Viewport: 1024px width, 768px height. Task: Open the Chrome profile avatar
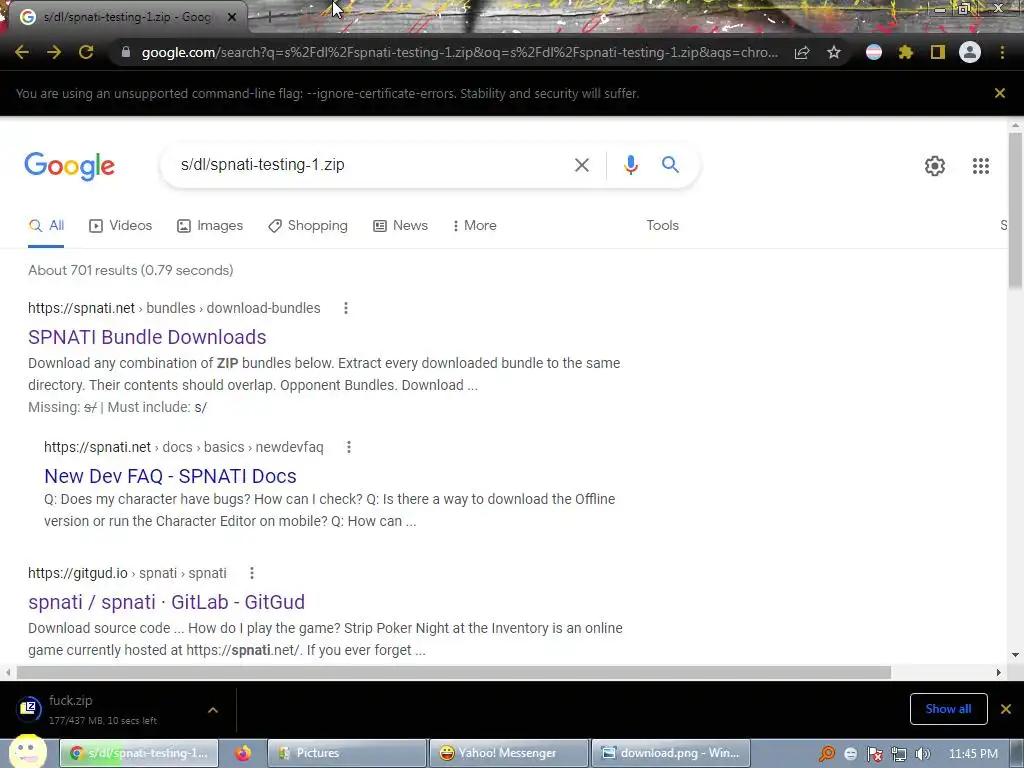pos(970,52)
